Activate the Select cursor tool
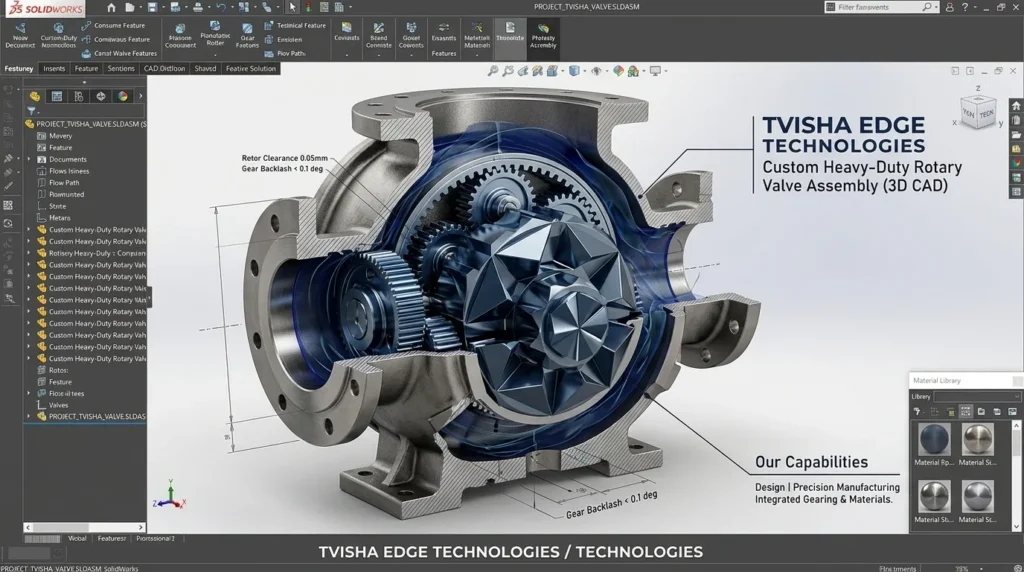Screen dimensions: 1024x572 [x=292, y=7]
